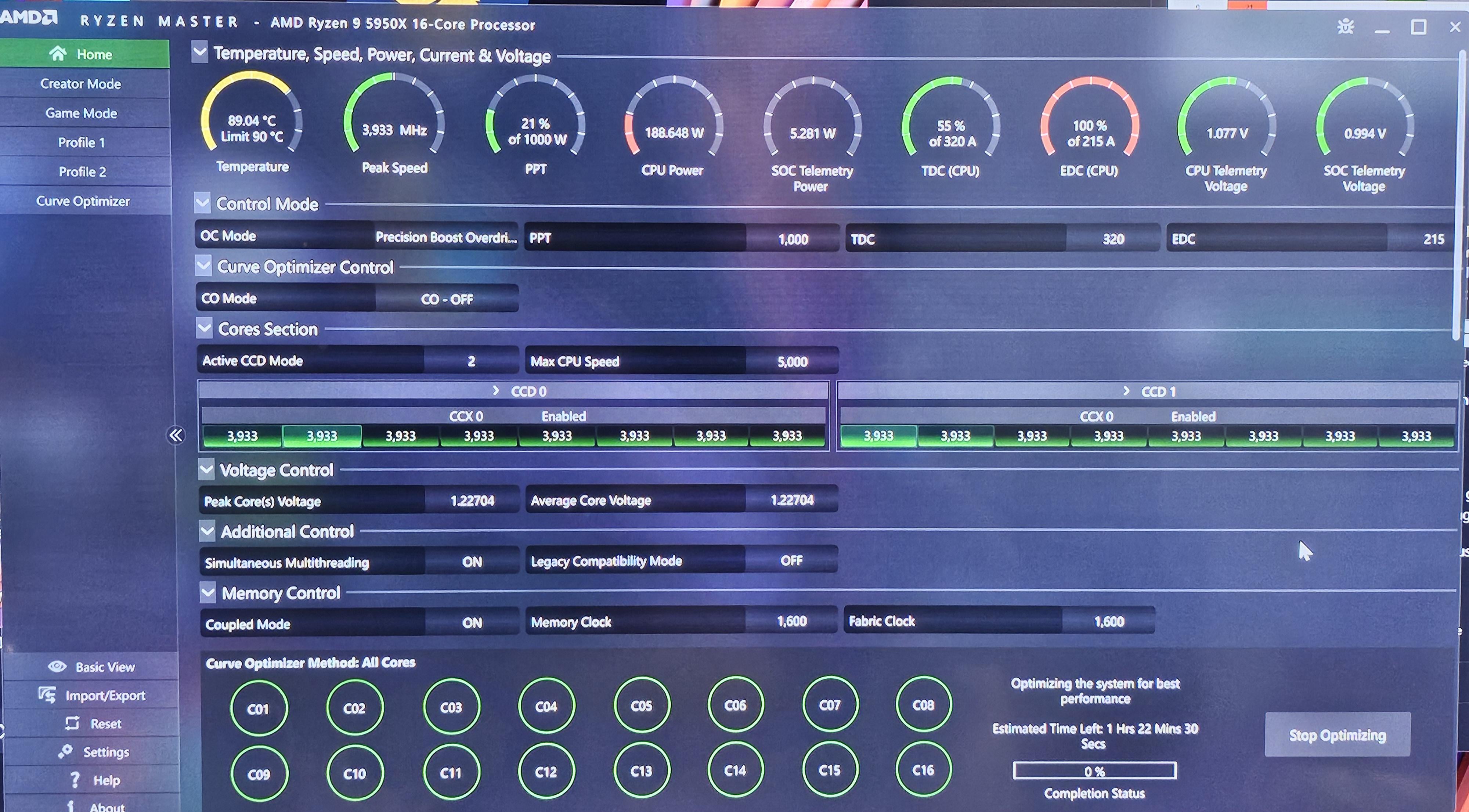This screenshot has height=812, width=1469.
Task: Select core C09 circle
Action: pos(259,774)
